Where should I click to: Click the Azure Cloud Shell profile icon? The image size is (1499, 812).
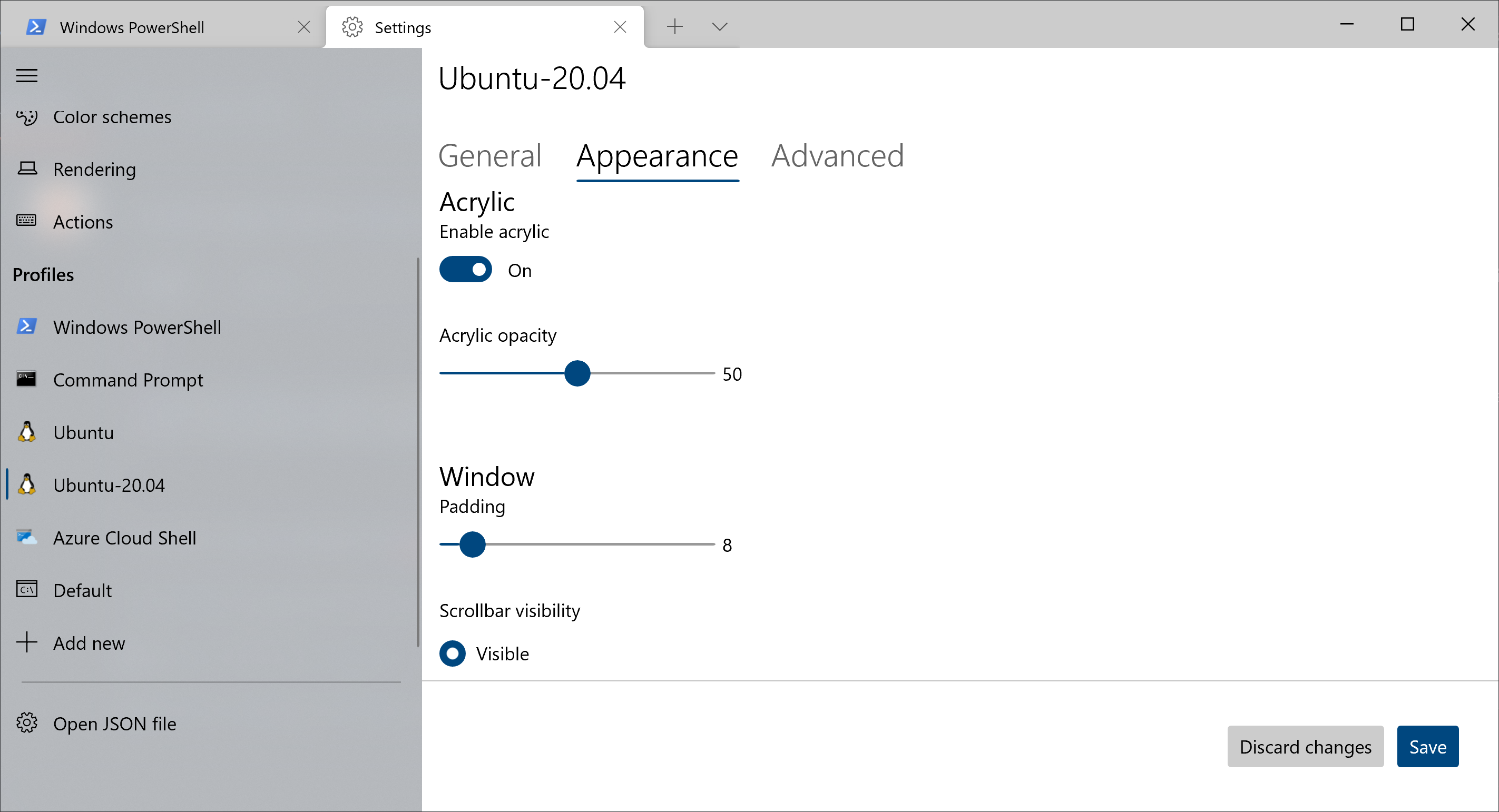pos(27,538)
